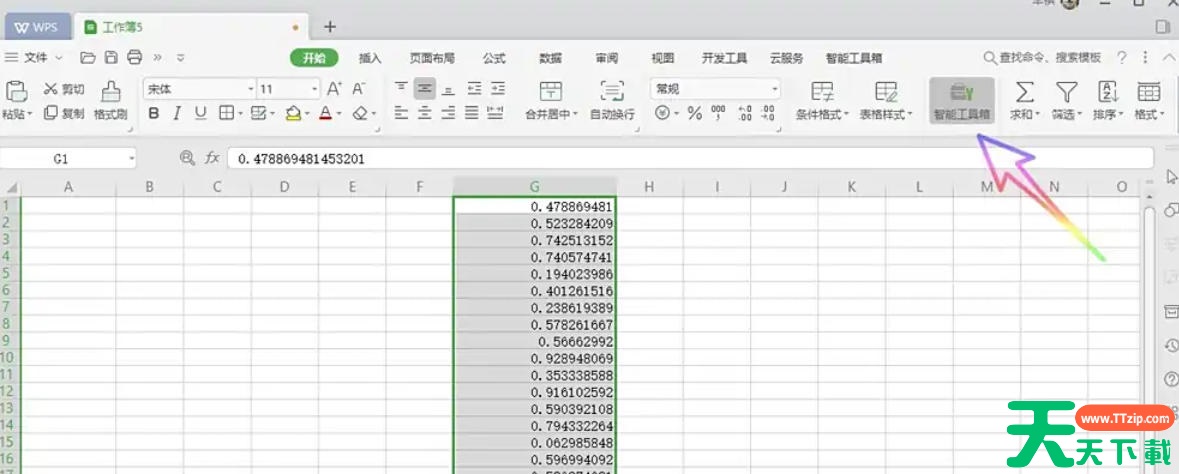Apply the red font color A
Image resolution: width=1179 pixels, height=474 pixels.
pos(325,113)
